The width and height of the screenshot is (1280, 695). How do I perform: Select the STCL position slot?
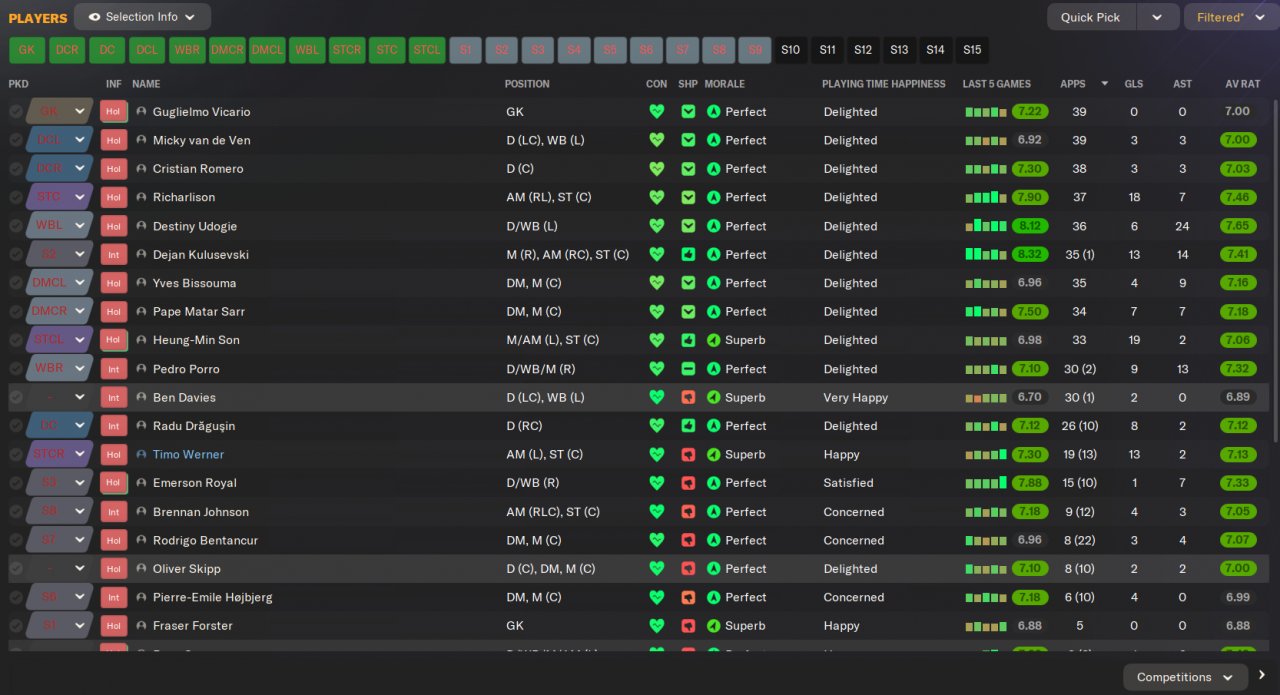click(427, 49)
